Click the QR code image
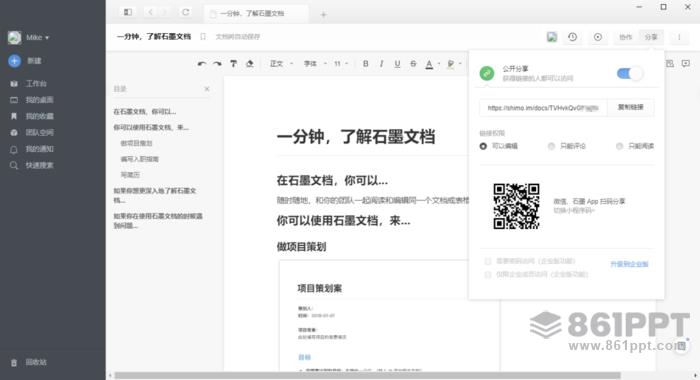700x380 pixels. pyautogui.click(x=516, y=206)
